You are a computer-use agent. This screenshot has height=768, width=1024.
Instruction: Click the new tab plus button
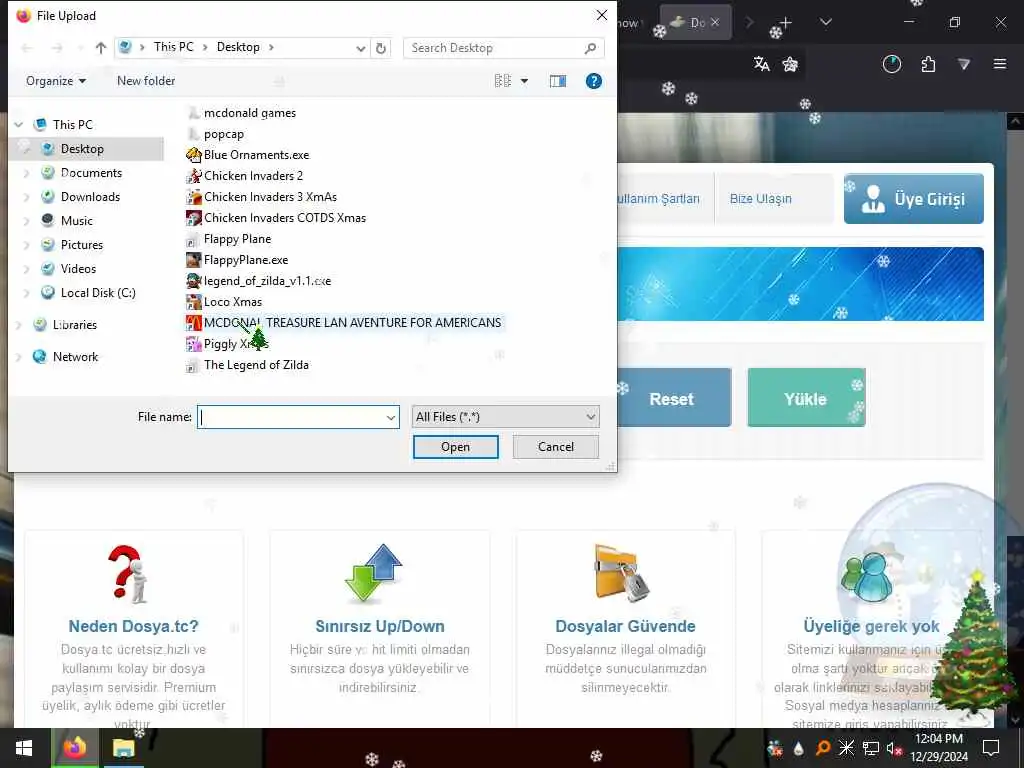tap(786, 23)
